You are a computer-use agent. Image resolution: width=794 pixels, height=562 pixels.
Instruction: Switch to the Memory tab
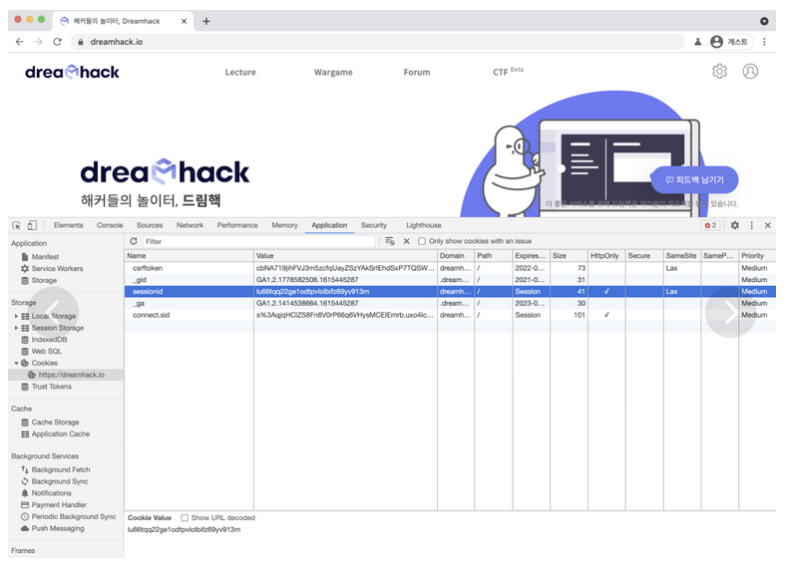click(285, 225)
